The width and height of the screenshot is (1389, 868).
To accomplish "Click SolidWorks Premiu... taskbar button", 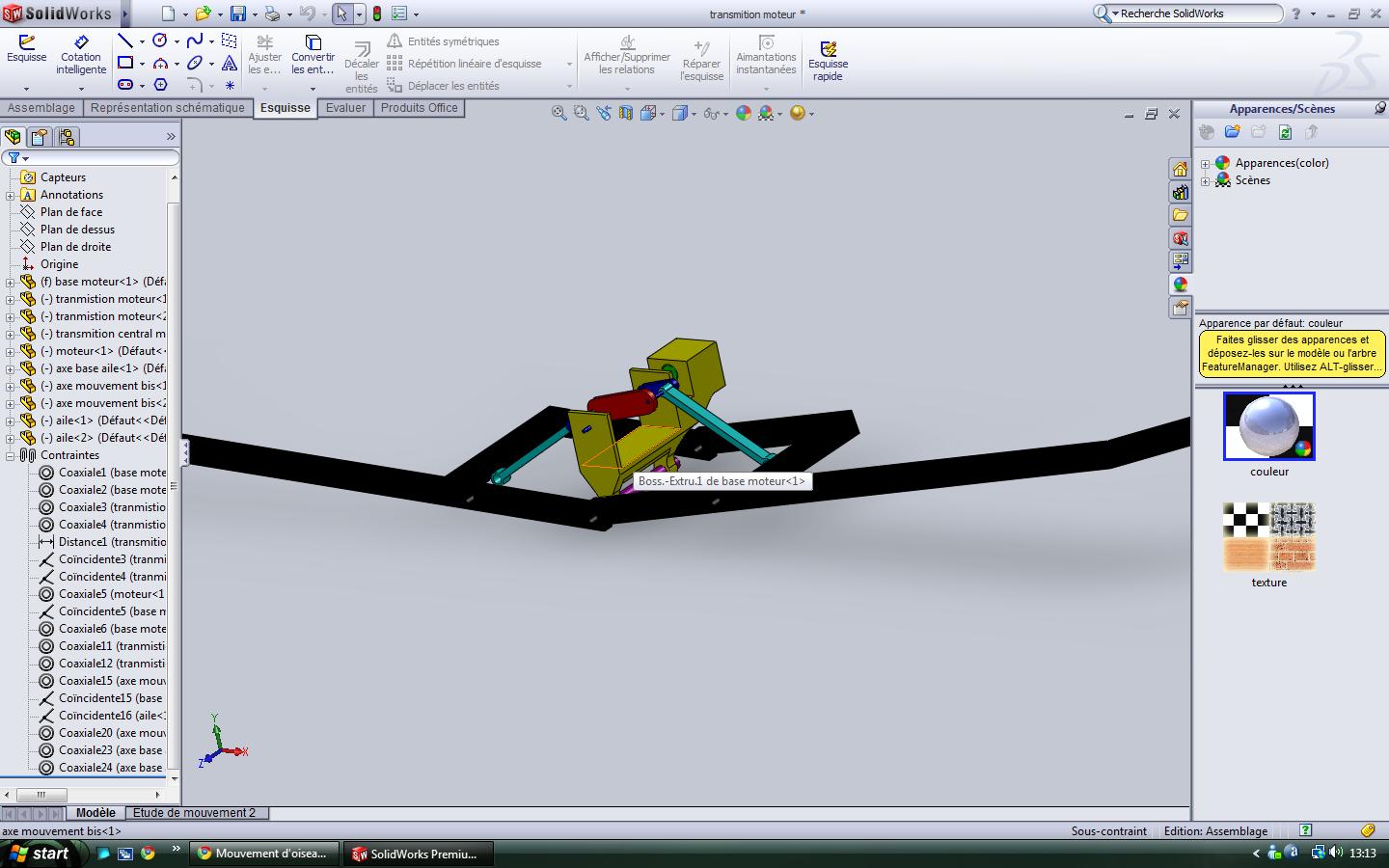I will pyautogui.click(x=419, y=854).
